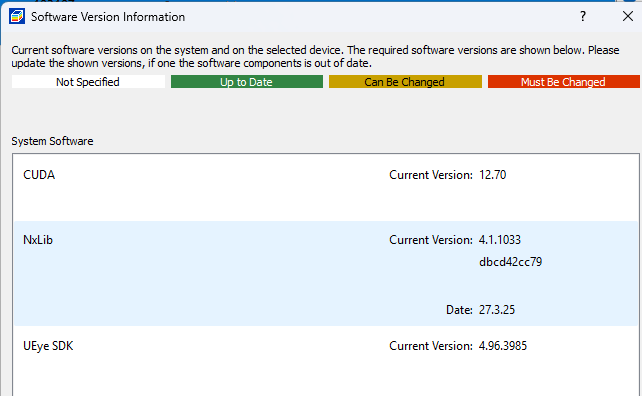The image size is (642, 396).
Task: Click the UEye SDK Current Version: label
Action: tap(431, 346)
